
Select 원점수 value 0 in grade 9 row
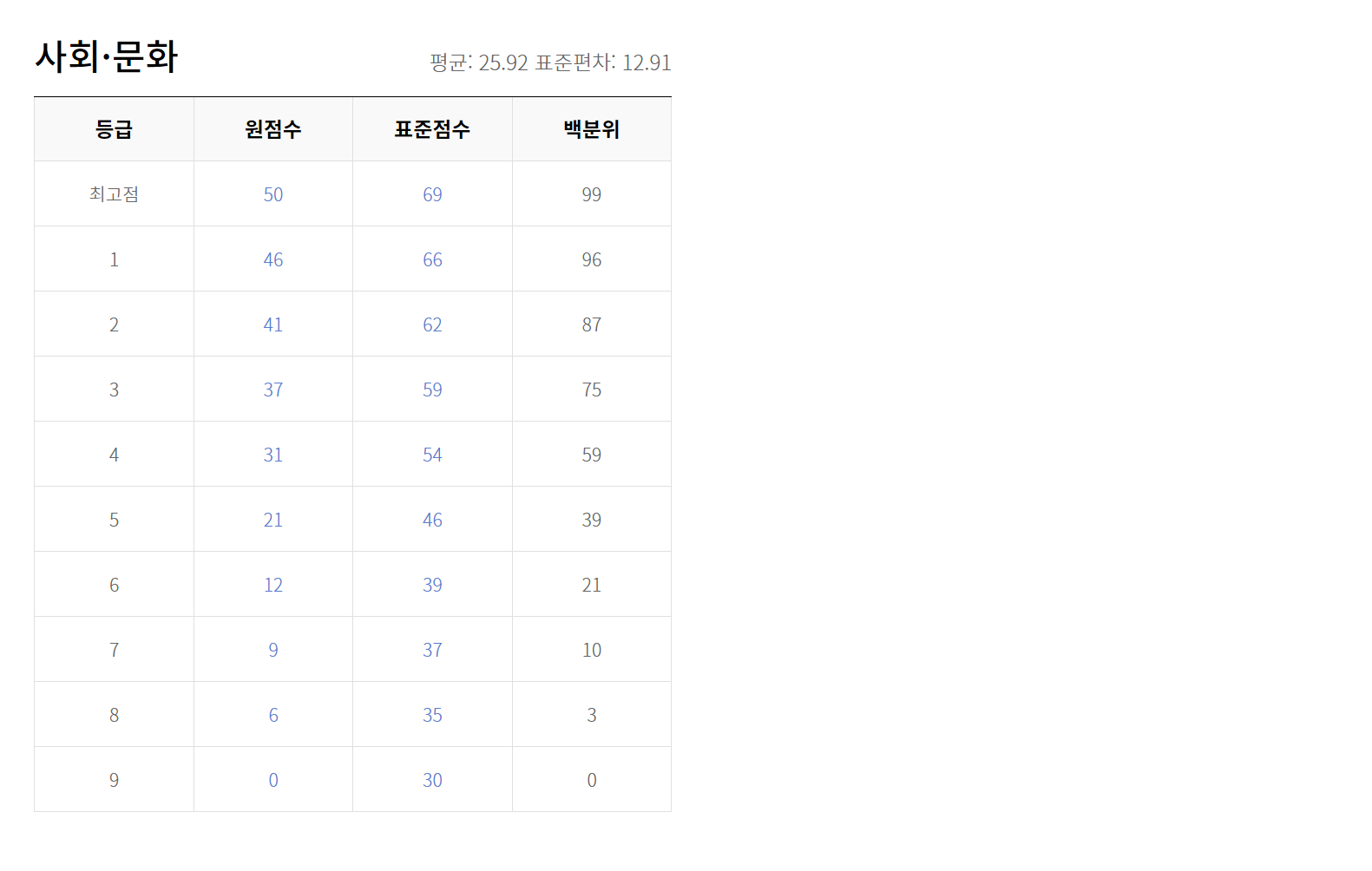[x=273, y=780]
